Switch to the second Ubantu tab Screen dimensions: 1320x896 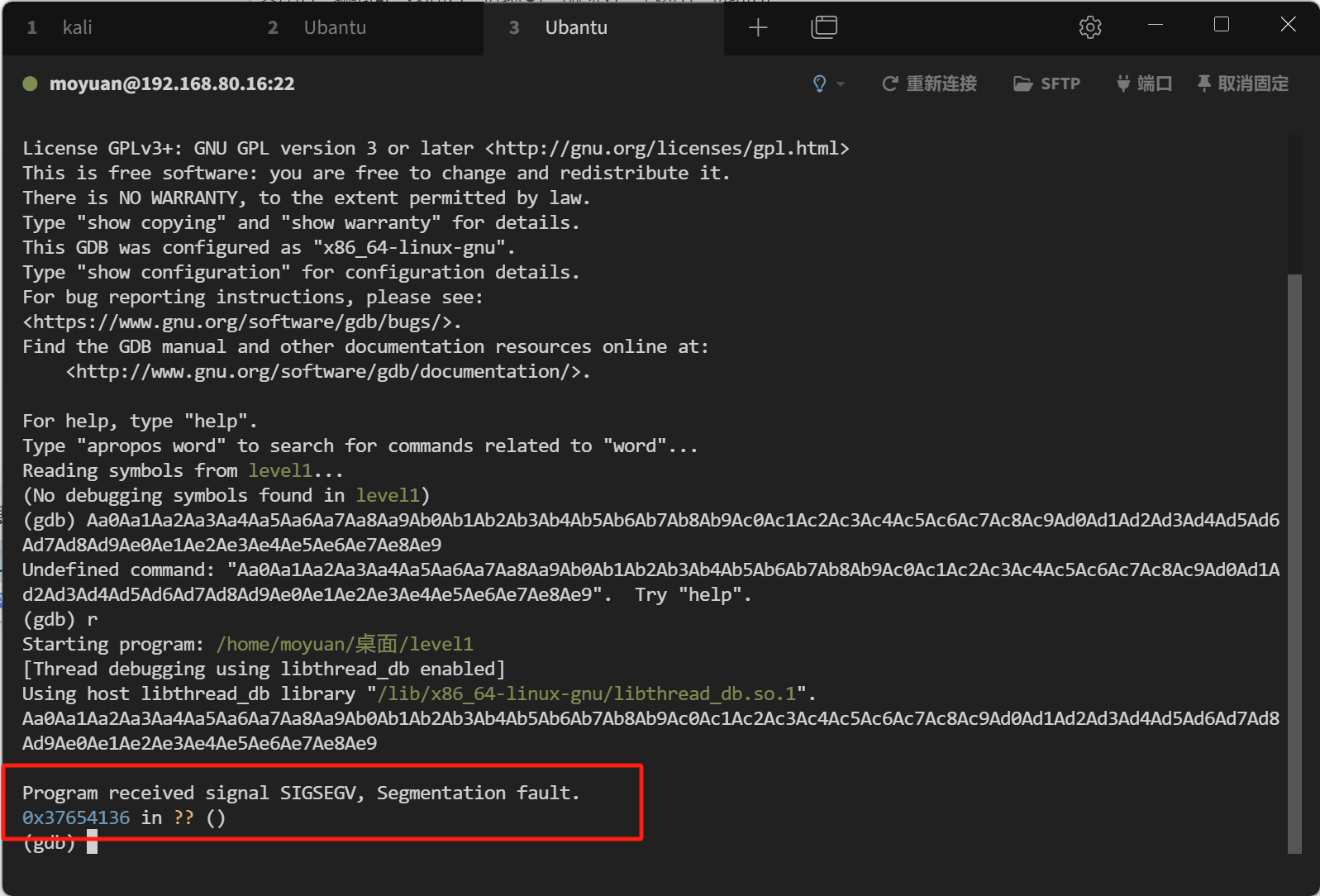coord(334,28)
